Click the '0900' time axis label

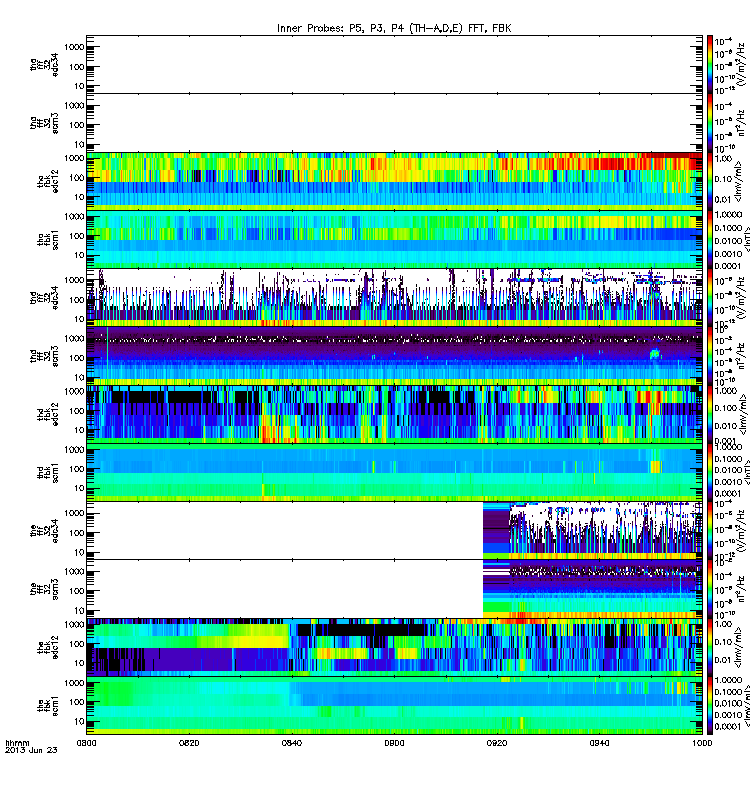(x=394, y=743)
